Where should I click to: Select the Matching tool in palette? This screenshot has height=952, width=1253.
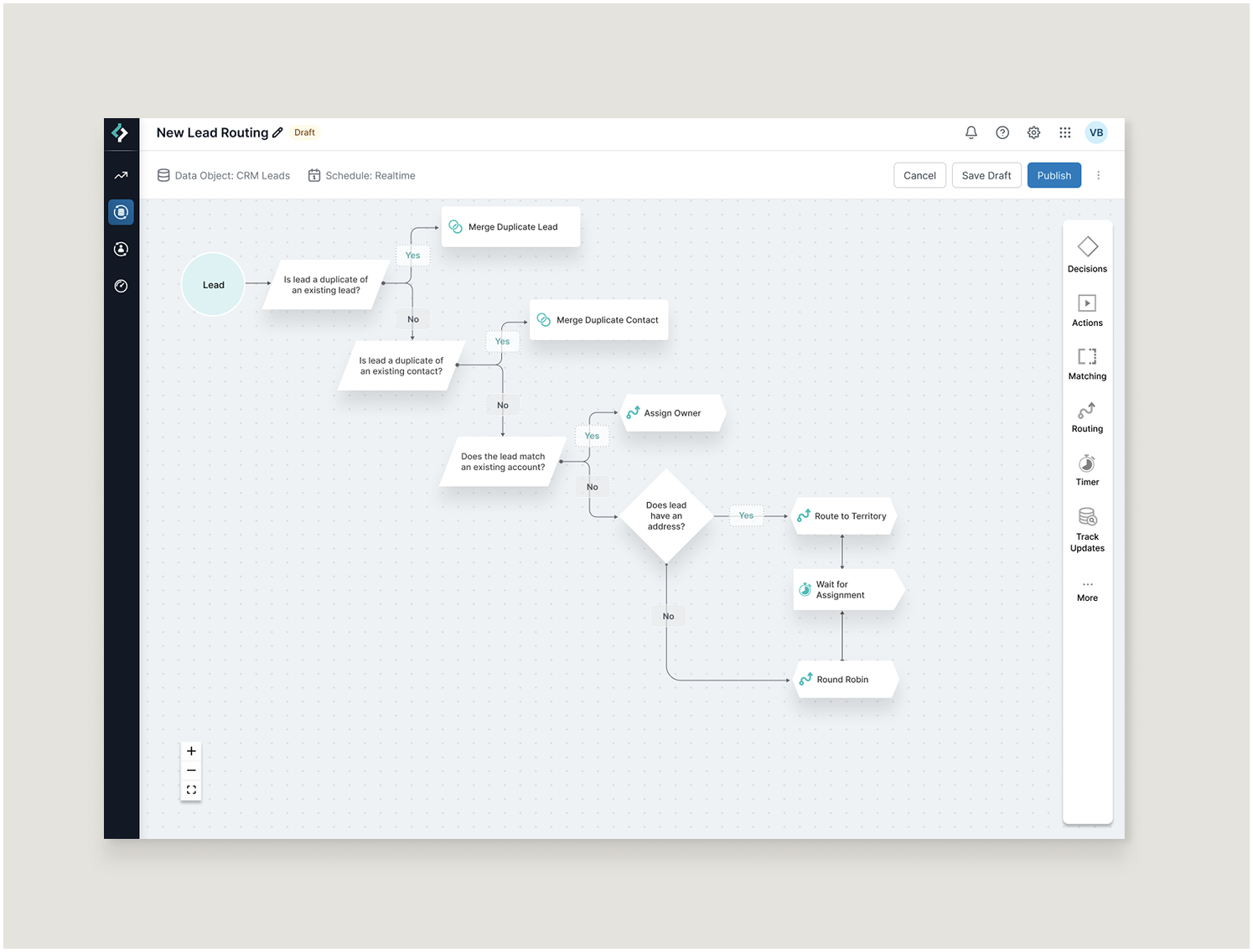tap(1088, 364)
